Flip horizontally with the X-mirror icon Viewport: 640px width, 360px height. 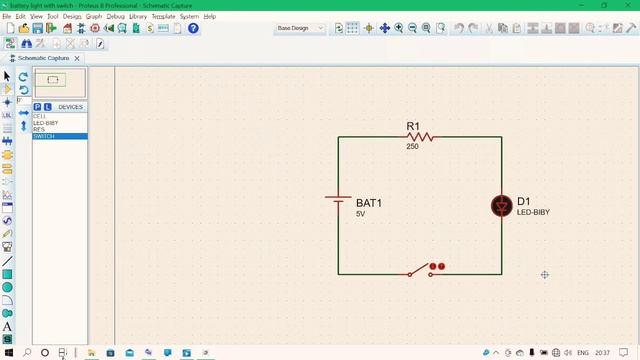24,113
